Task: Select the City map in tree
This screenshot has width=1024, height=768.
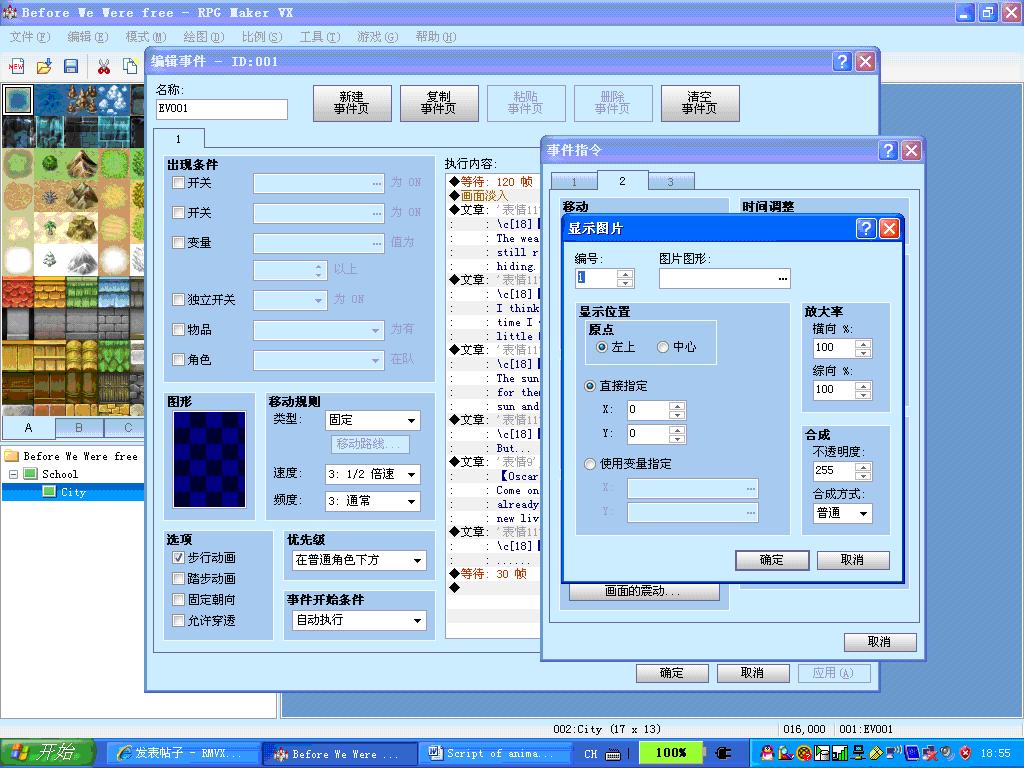Action: click(x=73, y=492)
